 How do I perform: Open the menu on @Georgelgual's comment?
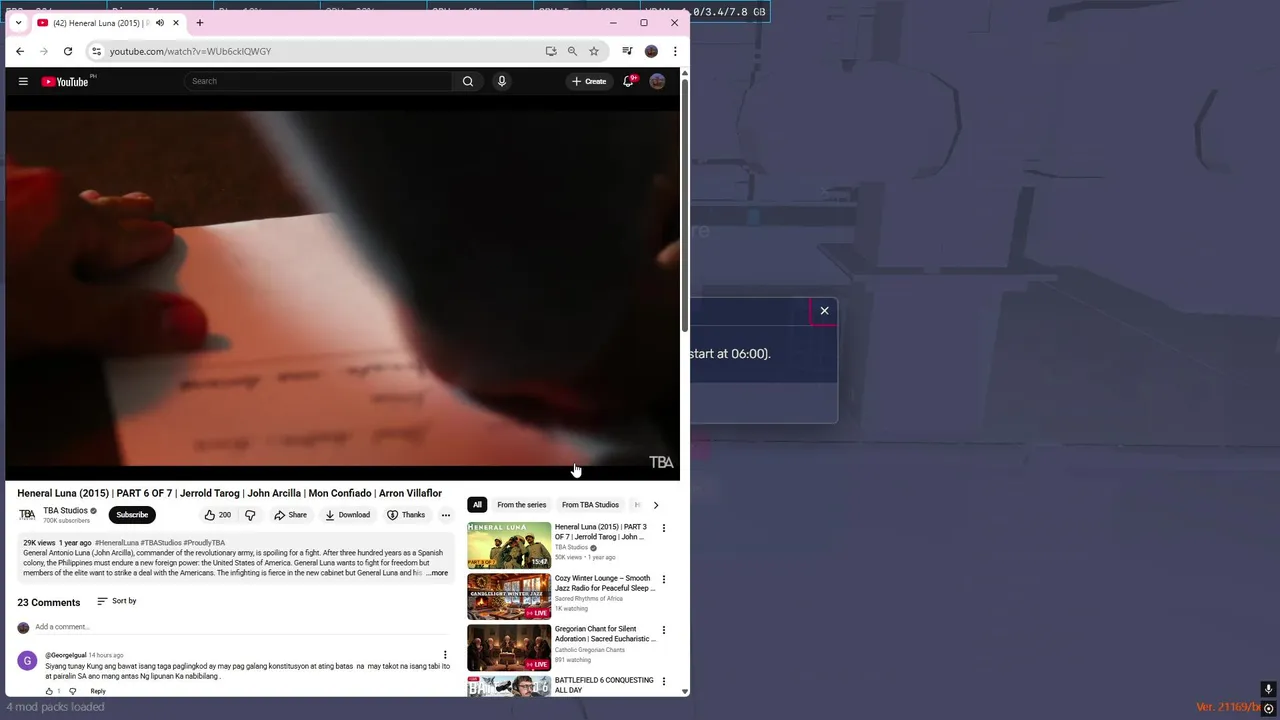click(445, 655)
